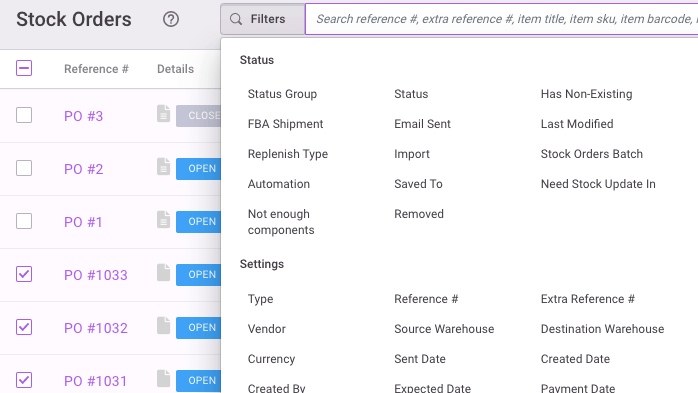Add the Sent Date filter

point(420,359)
